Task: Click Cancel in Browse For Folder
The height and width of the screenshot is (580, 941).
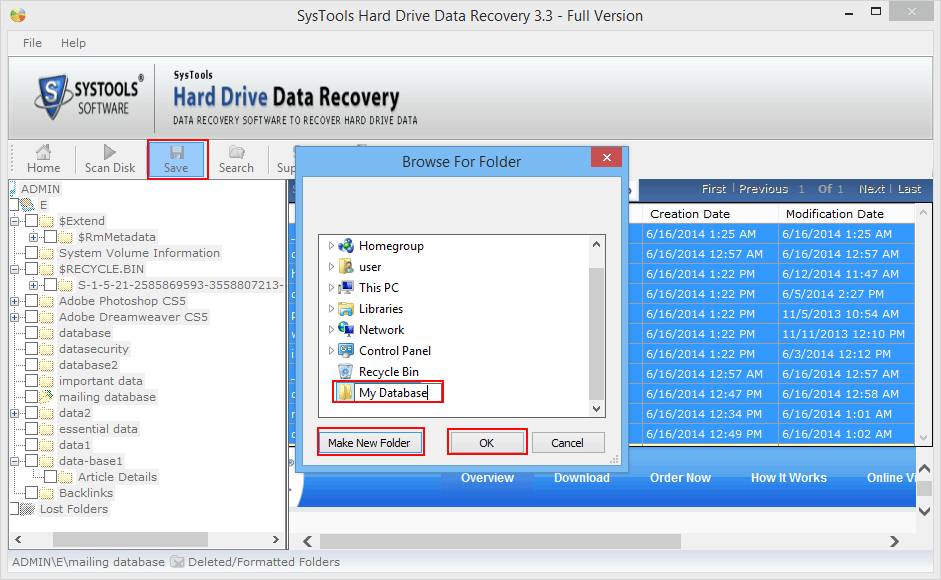Action: click(x=567, y=443)
